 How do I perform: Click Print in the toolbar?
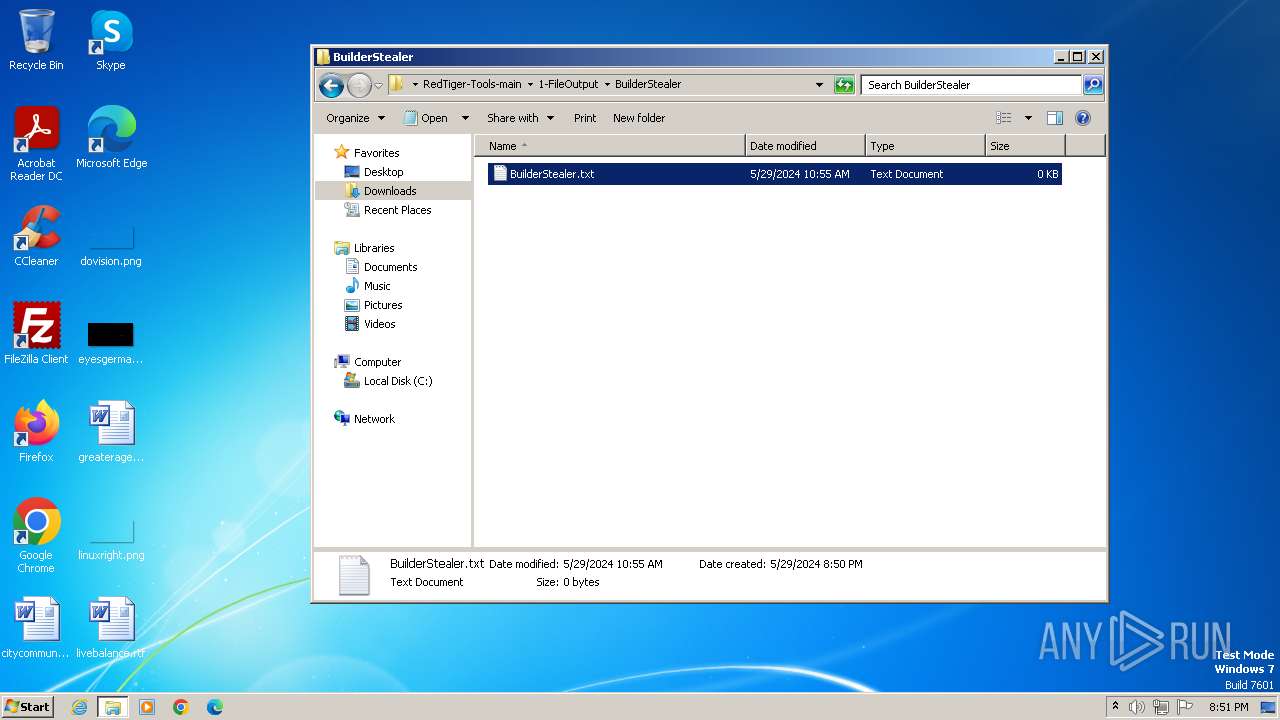[585, 118]
